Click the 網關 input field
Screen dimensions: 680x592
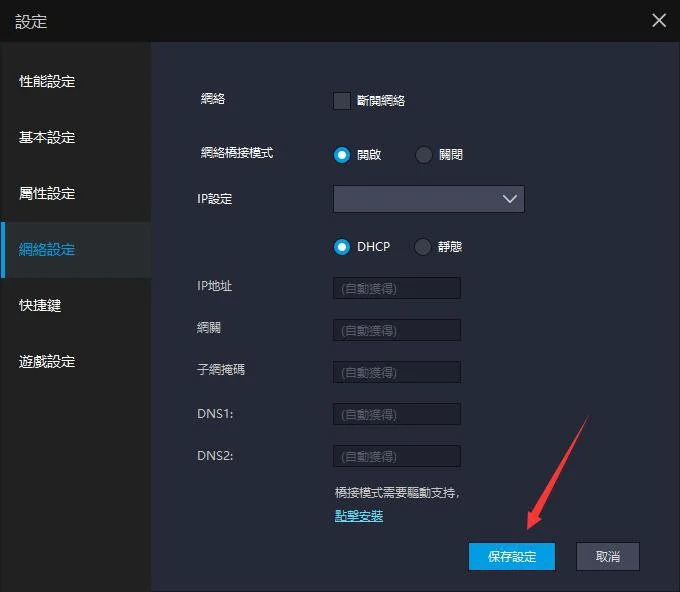(x=397, y=330)
